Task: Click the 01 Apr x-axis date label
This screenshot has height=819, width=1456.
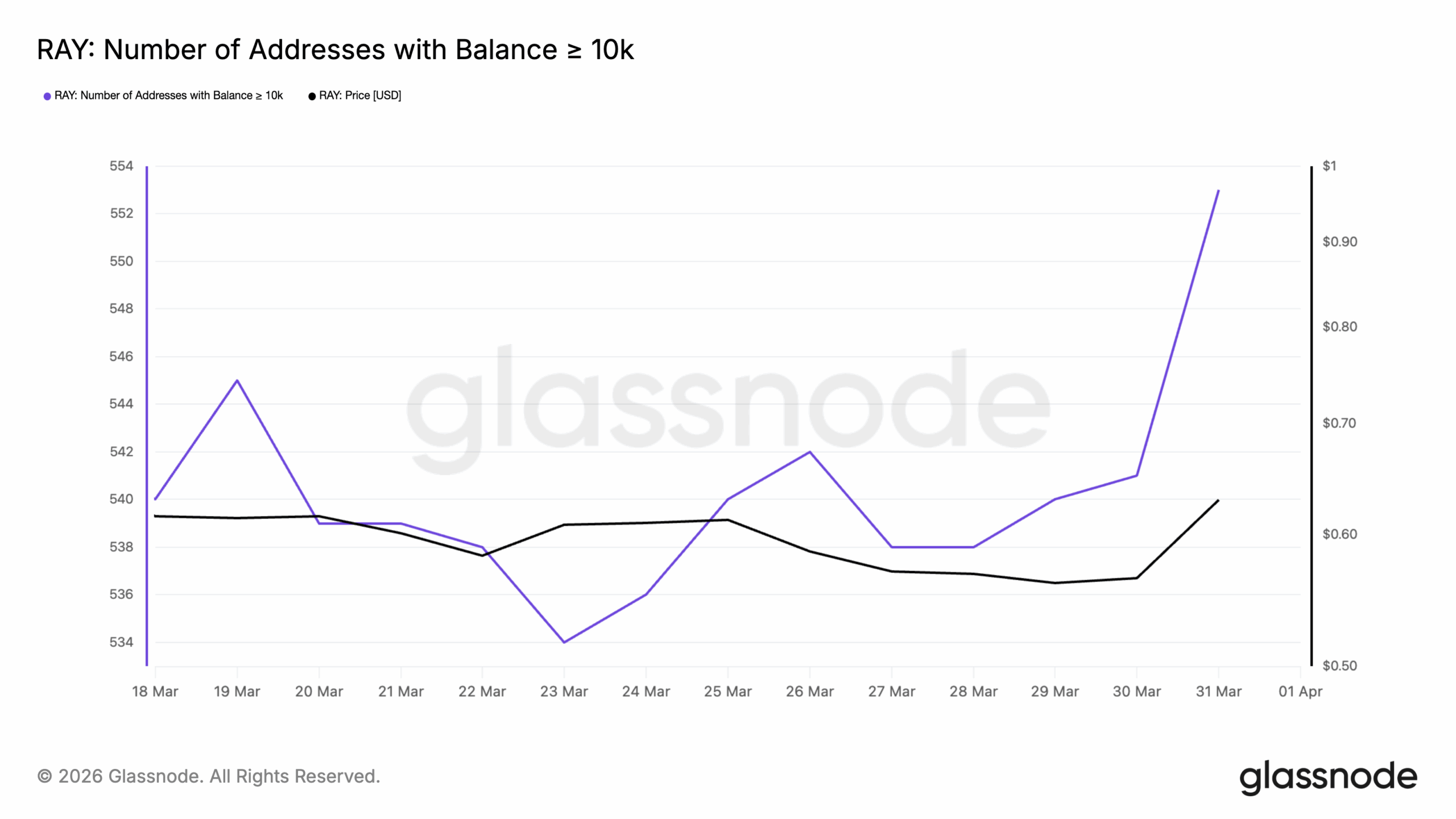Action: pyautogui.click(x=1300, y=692)
